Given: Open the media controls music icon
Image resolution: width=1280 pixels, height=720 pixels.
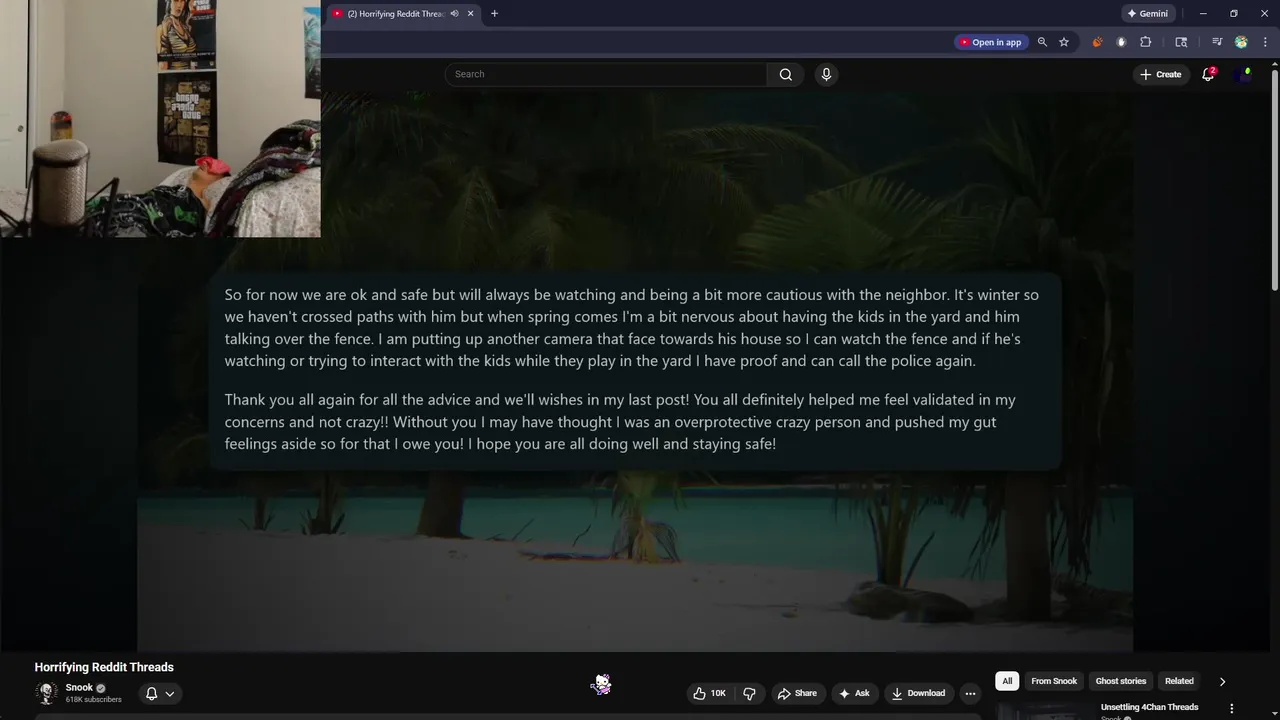Looking at the screenshot, I should tap(1217, 42).
